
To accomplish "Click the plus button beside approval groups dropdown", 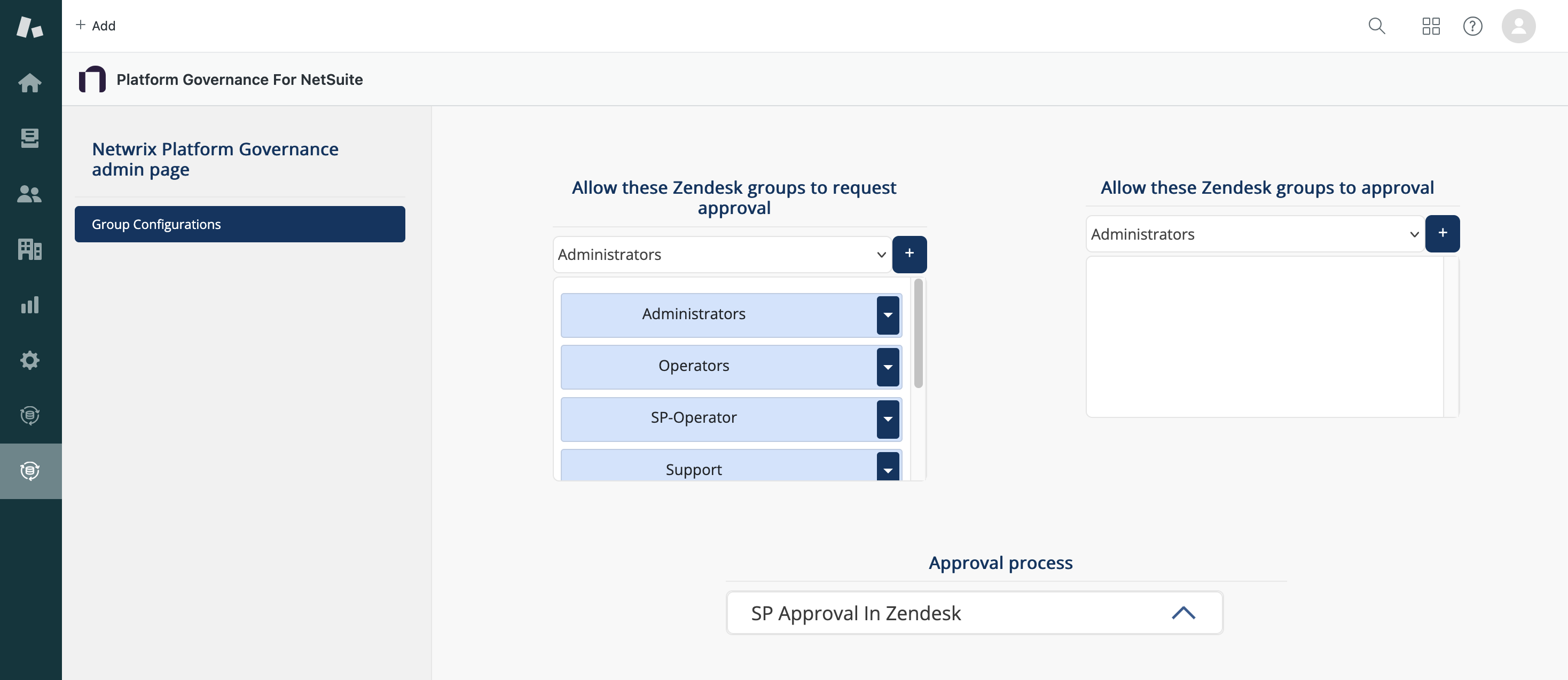I will (1442, 233).
